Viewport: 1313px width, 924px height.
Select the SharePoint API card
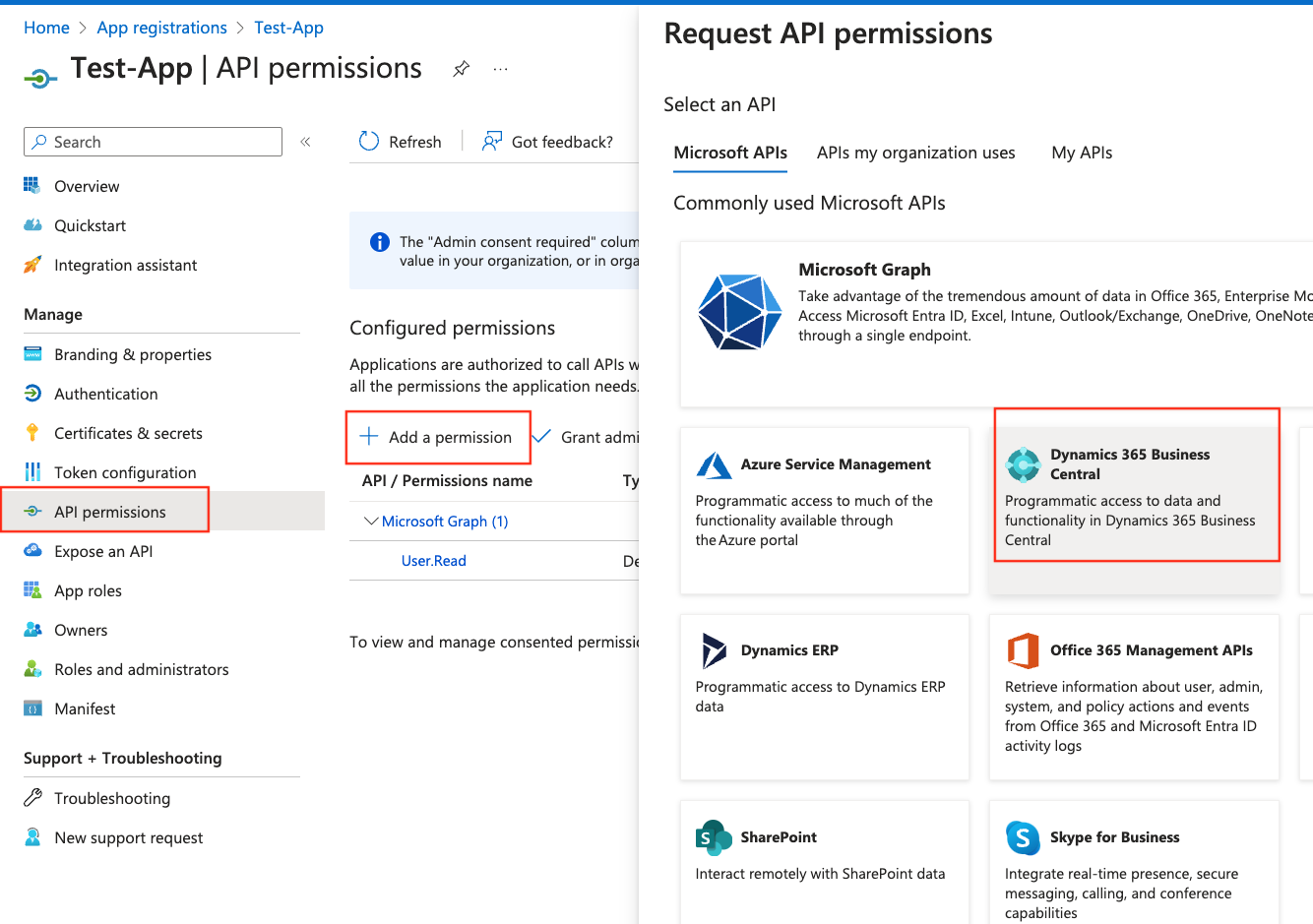point(825,862)
